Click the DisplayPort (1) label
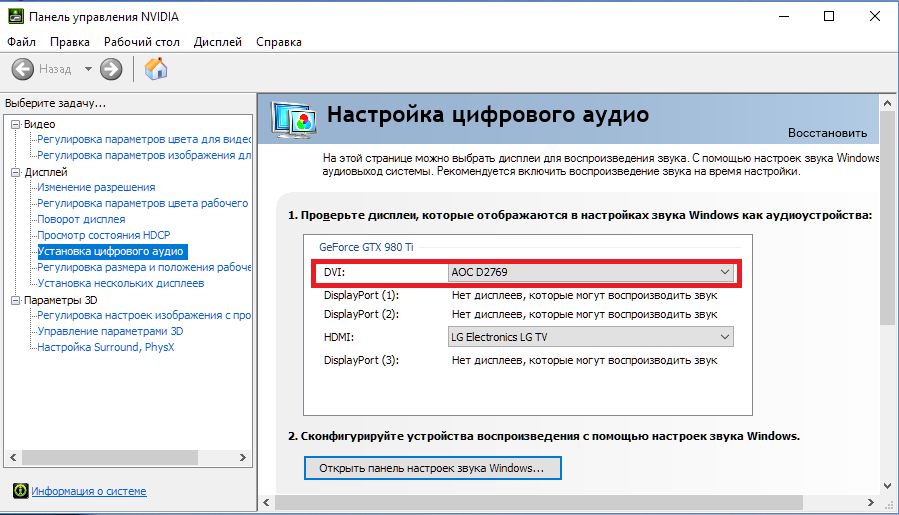The image size is (899, 515). click(x=361, y=295)
